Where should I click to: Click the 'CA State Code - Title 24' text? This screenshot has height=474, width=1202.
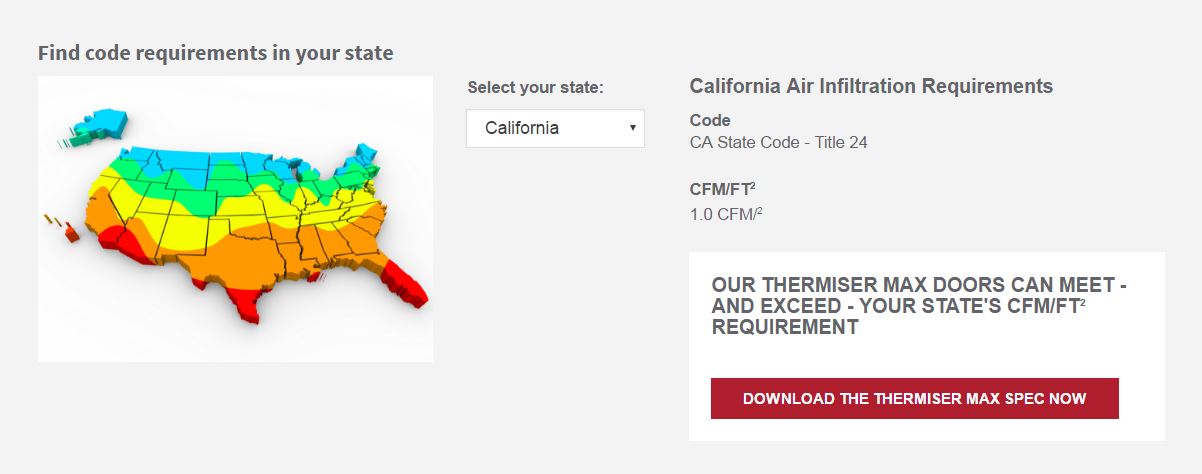779,142
